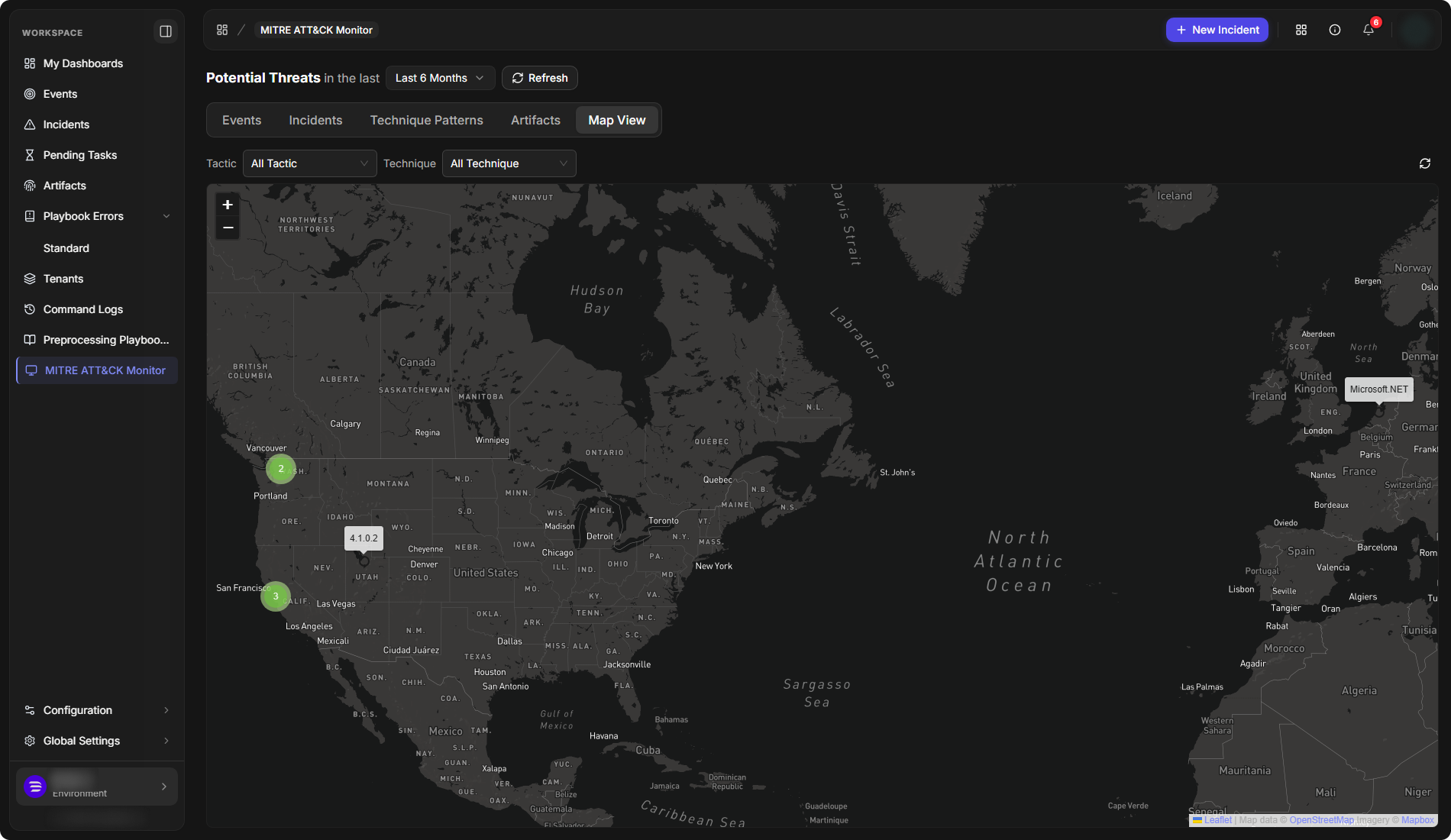This screenshot has width=1451, height=840.
Task: Switch to the Events tab
Action: pos(241,120)
